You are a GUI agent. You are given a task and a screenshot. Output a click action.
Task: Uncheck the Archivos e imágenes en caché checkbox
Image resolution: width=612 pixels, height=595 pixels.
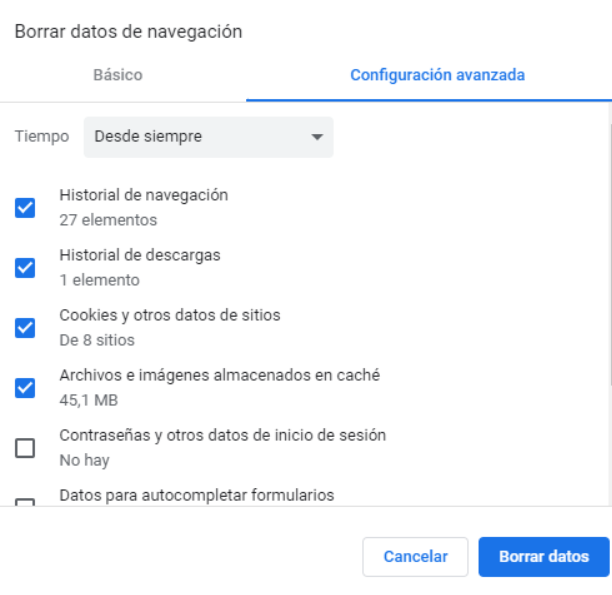click(25, 388)
